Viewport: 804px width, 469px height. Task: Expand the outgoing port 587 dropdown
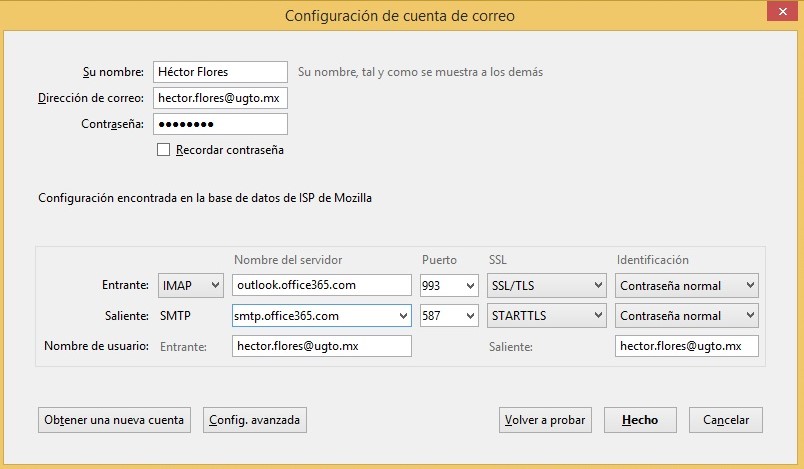[449, 316]
